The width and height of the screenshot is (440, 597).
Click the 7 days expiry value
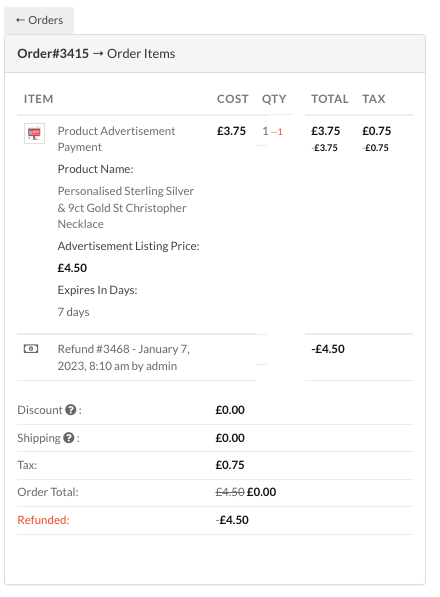tap(73, 312)
